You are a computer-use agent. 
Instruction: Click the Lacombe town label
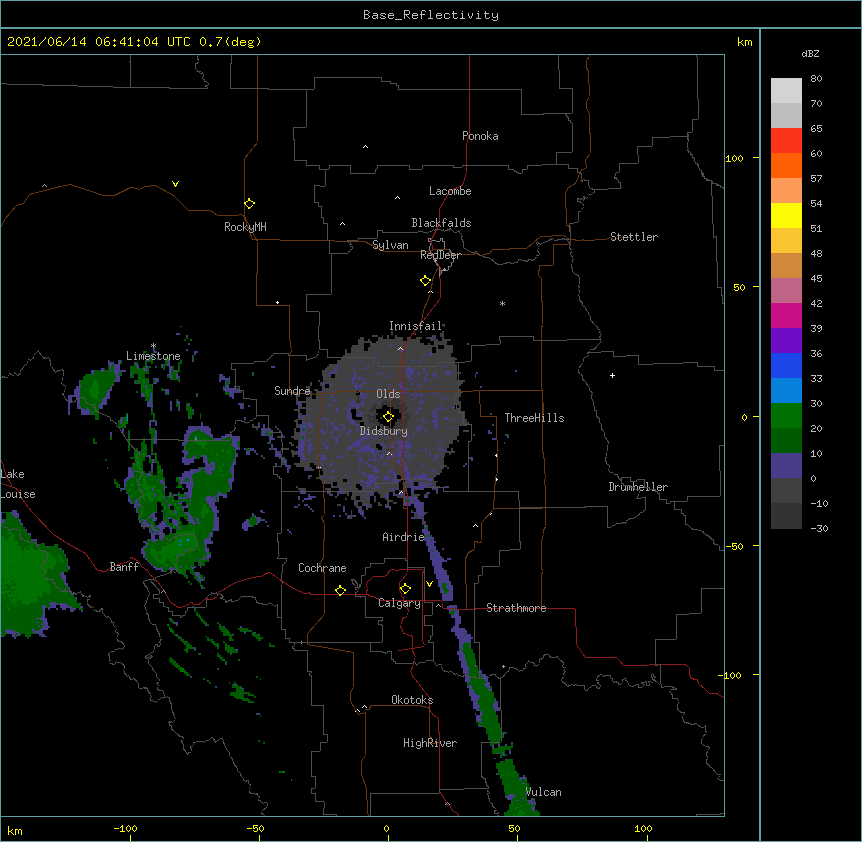pos(450,191)
